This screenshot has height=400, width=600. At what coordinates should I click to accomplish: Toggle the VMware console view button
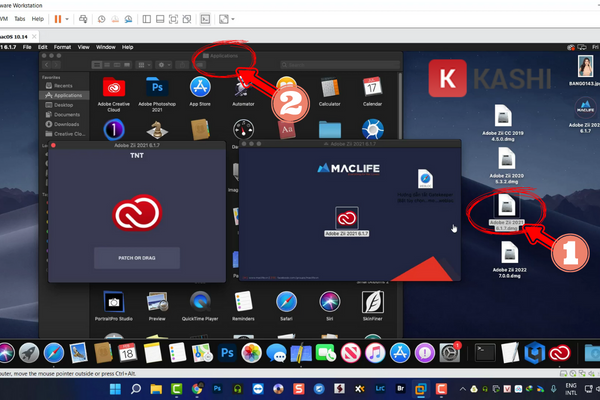coord(205,19)
